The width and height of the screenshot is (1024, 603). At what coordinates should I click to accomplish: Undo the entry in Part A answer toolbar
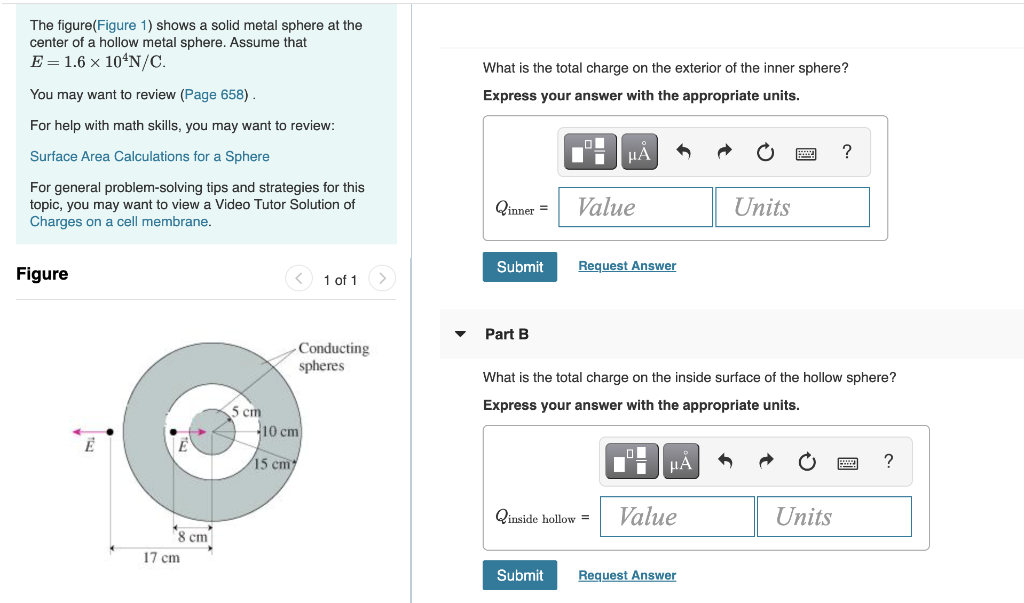tap(683, 152)
